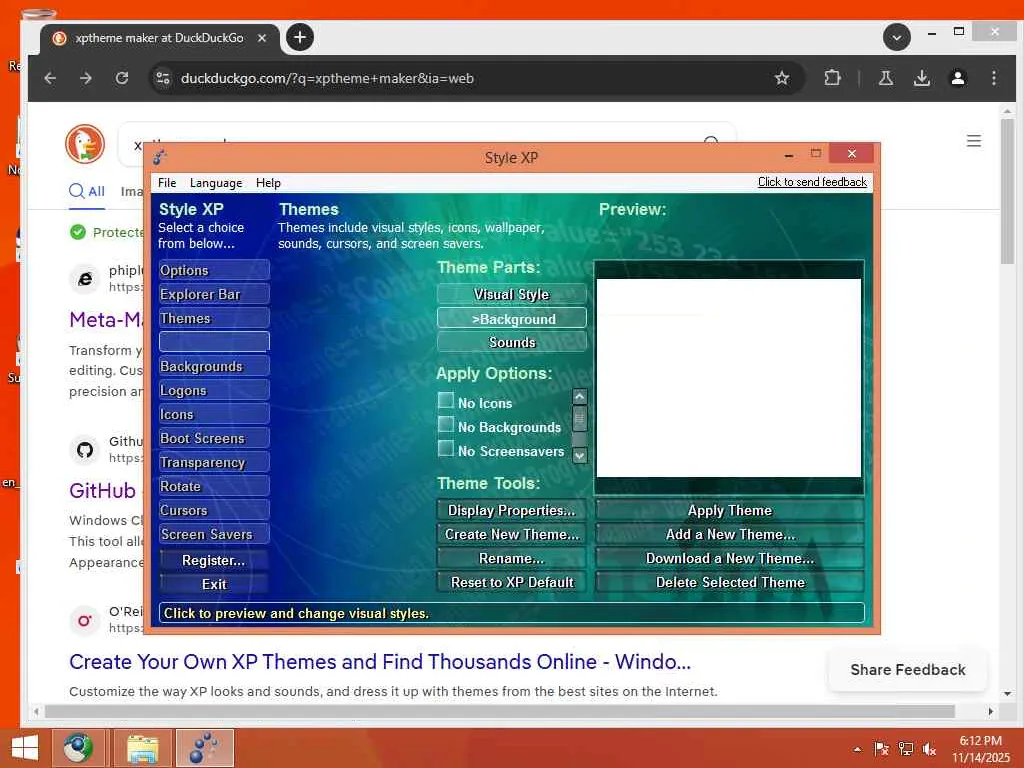
Task: Click the muted volume tray icon
Action: (929, 749)
